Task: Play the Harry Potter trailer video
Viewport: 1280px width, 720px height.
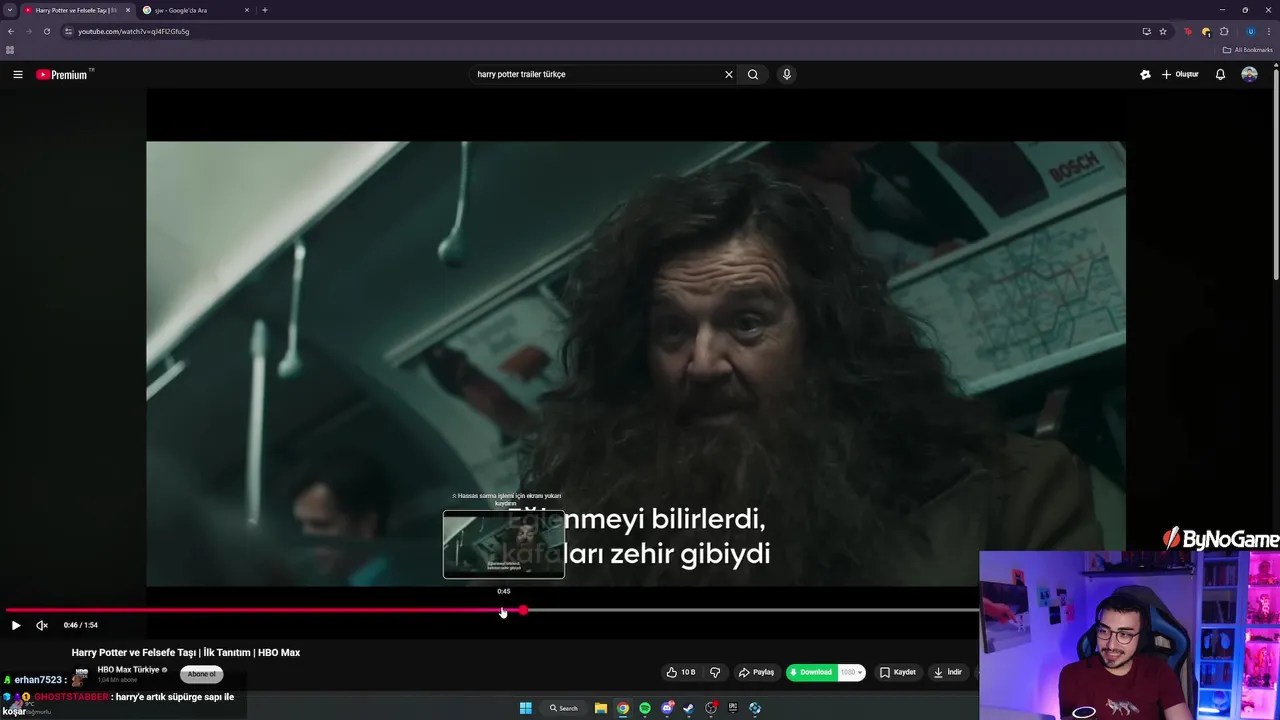Action: tap(16, 625)
